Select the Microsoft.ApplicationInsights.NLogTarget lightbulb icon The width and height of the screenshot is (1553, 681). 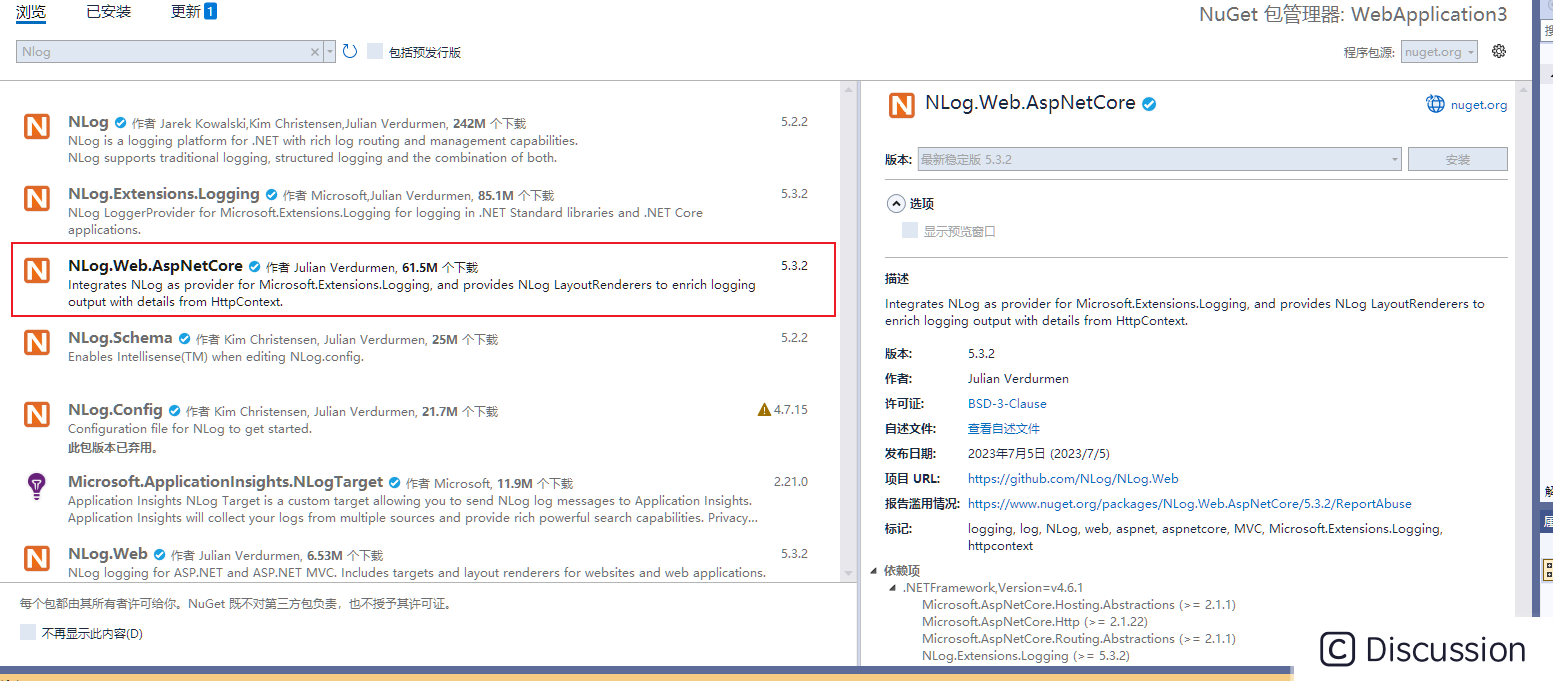click(37, 487)
